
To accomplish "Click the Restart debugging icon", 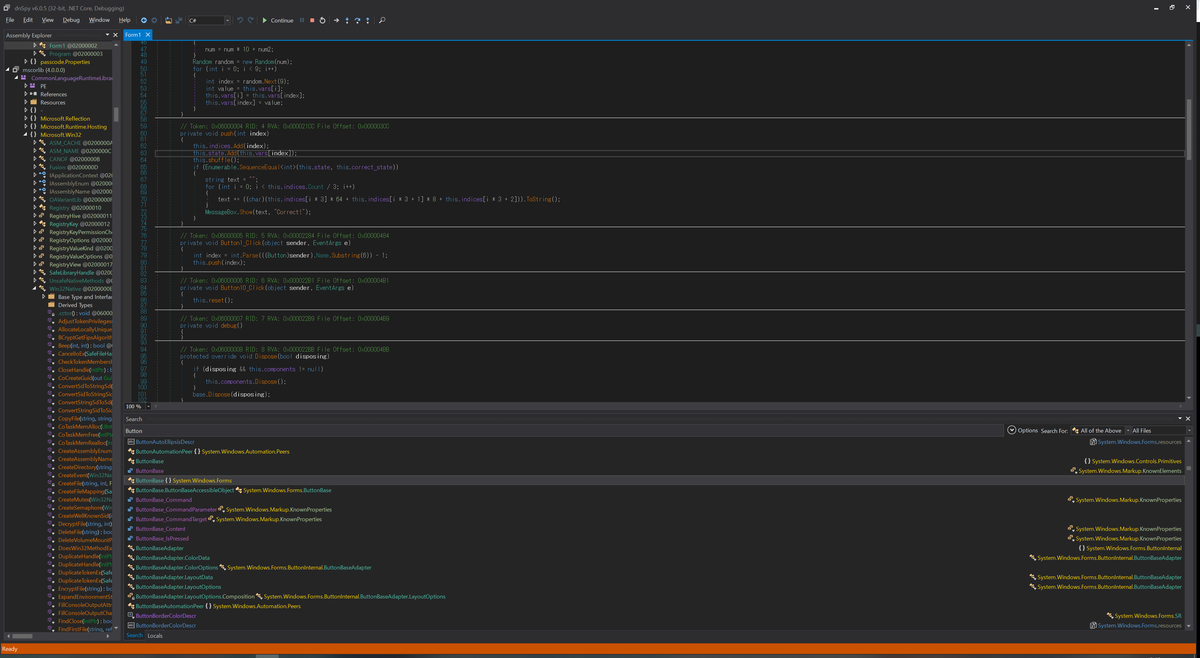I will tap(322, 20).
